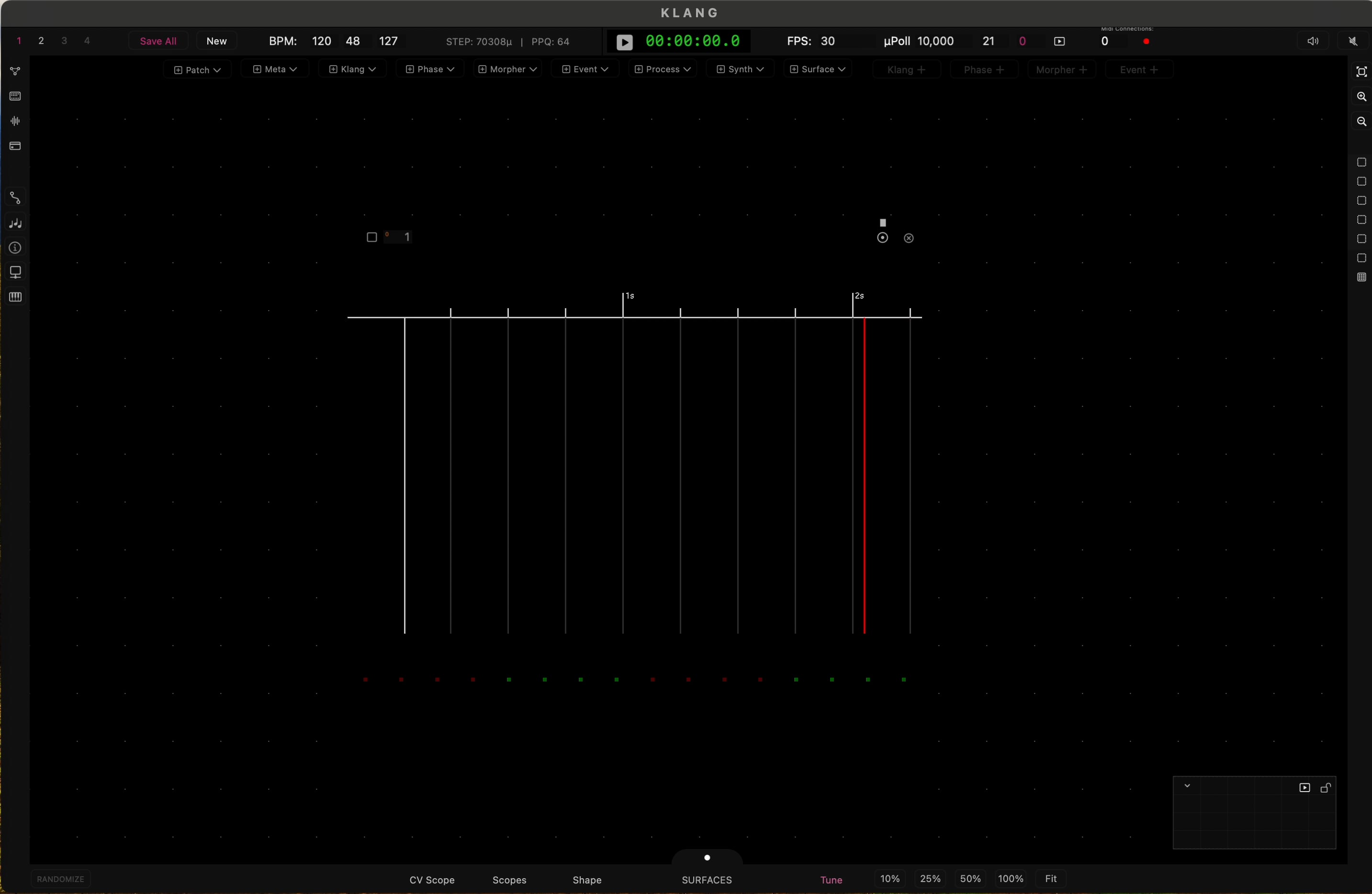Click the Morpher + add button

(x=1061, y=70)
